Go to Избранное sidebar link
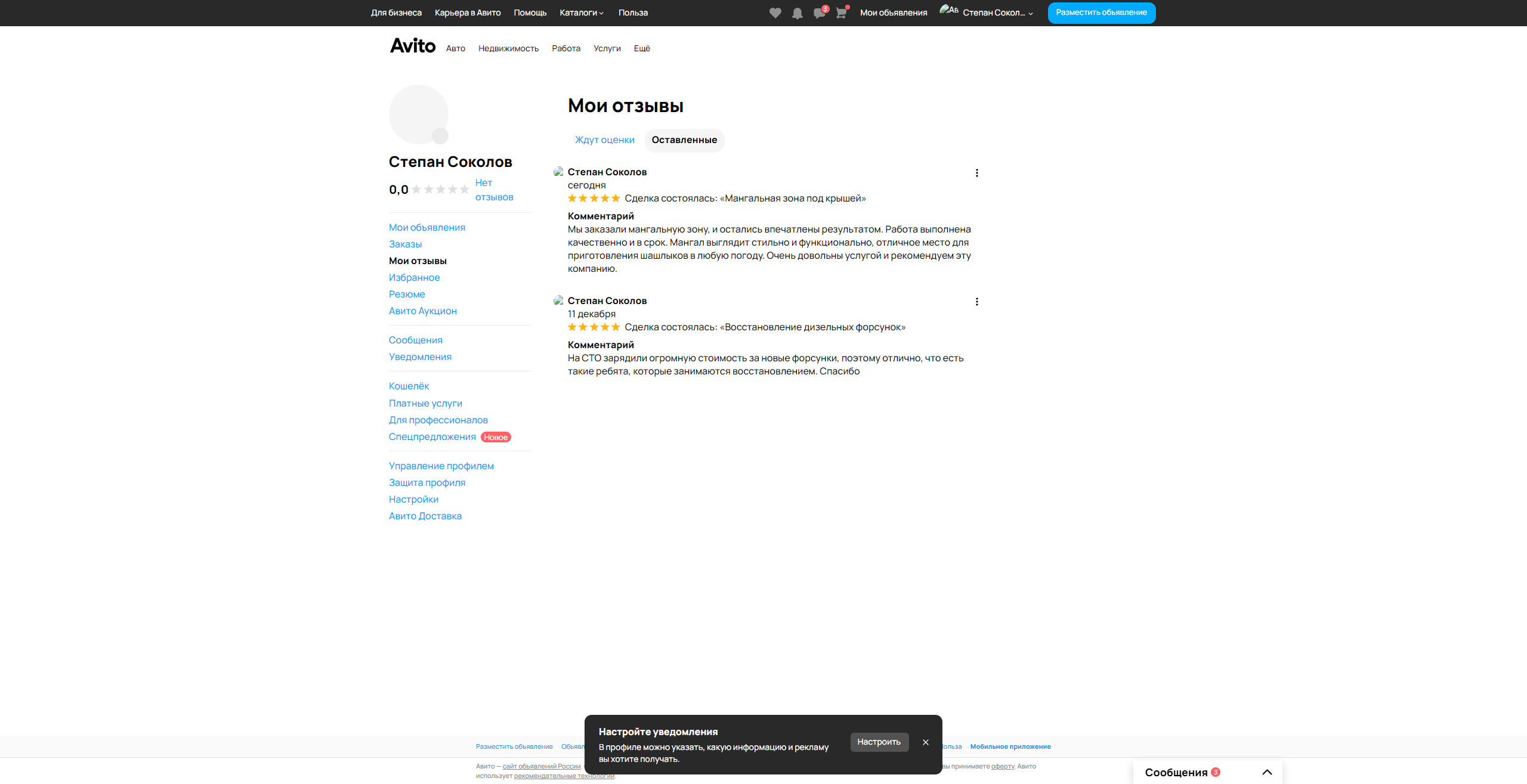 [x=414, y=278]
